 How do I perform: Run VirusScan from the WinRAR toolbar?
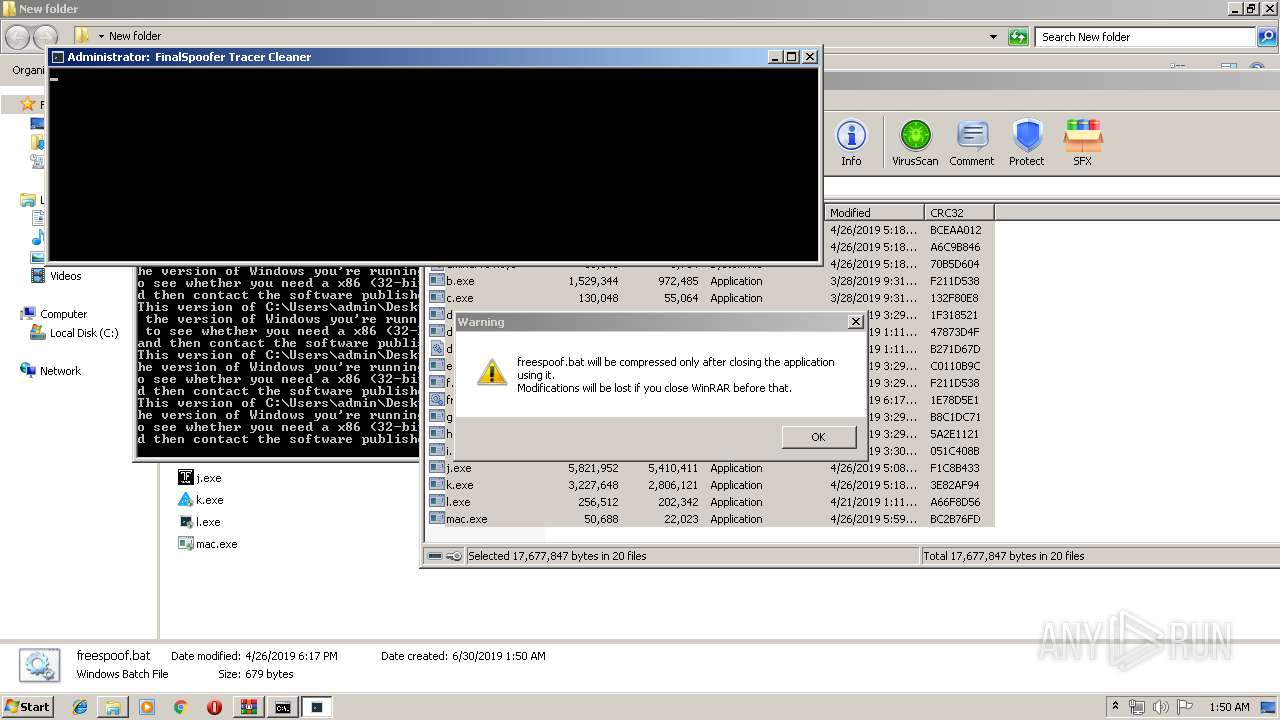point(915,143)
